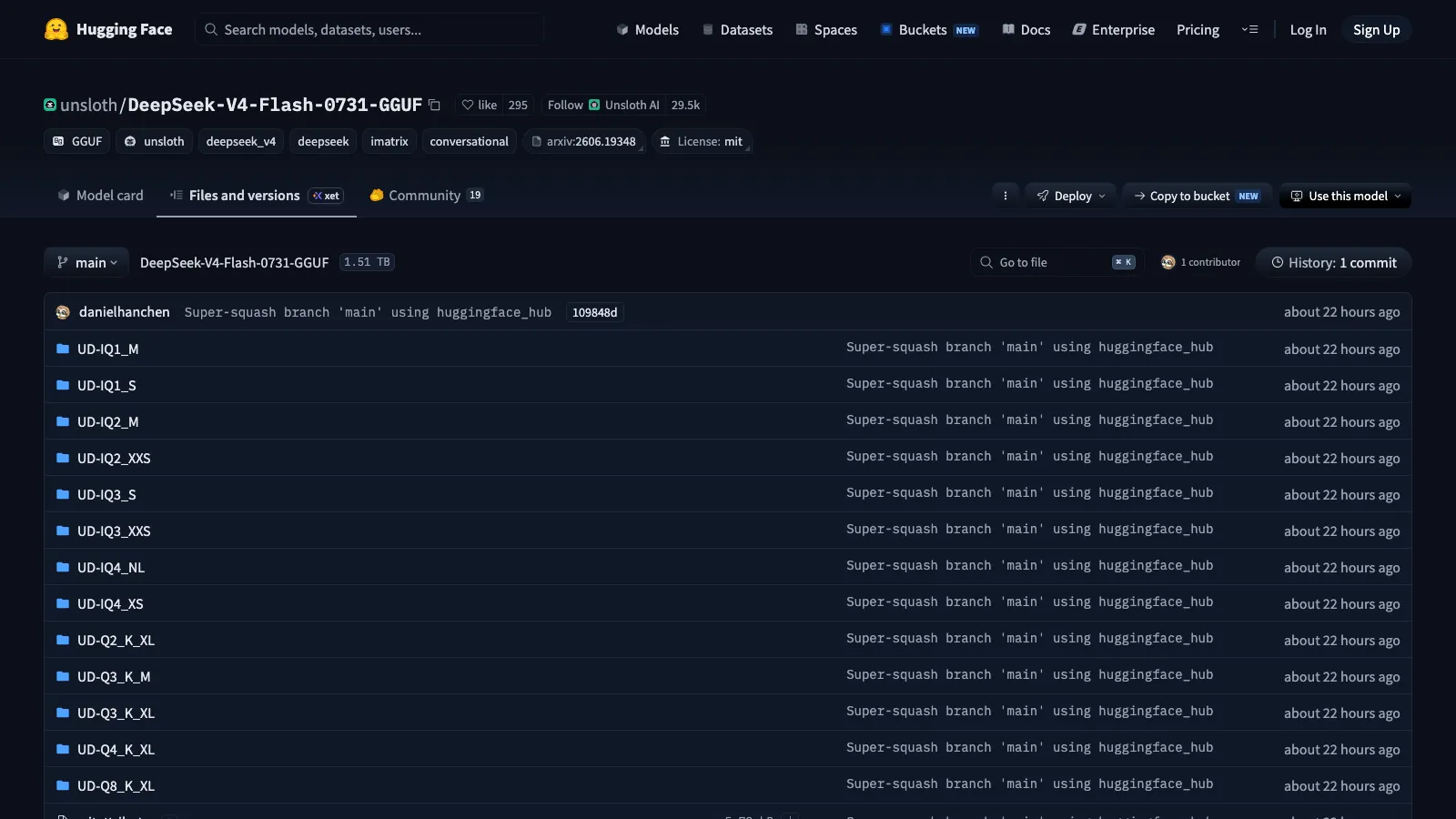
Task: Open the UD-IQ2_M folder icon
Action: [63, 421]
